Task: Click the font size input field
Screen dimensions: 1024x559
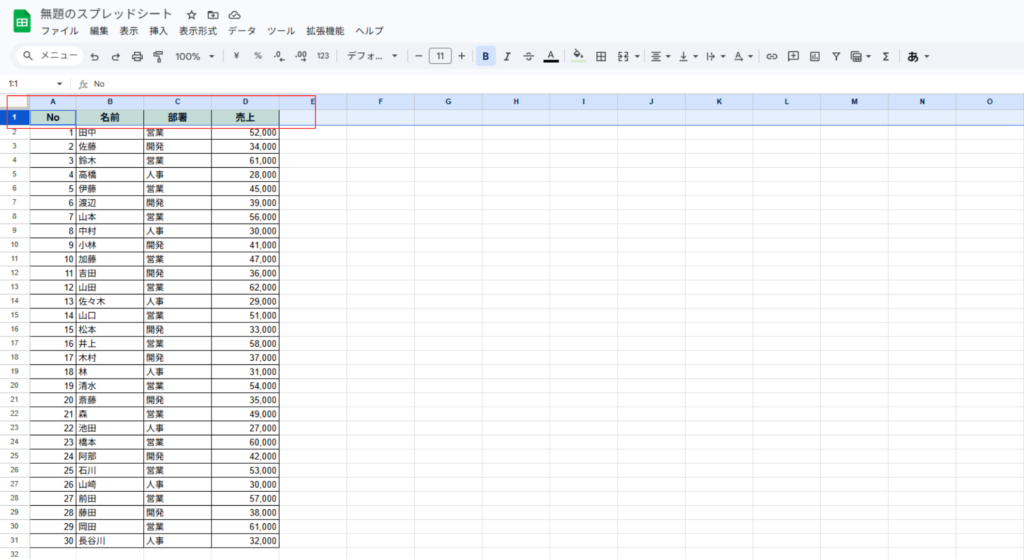Action: [440, 57]
